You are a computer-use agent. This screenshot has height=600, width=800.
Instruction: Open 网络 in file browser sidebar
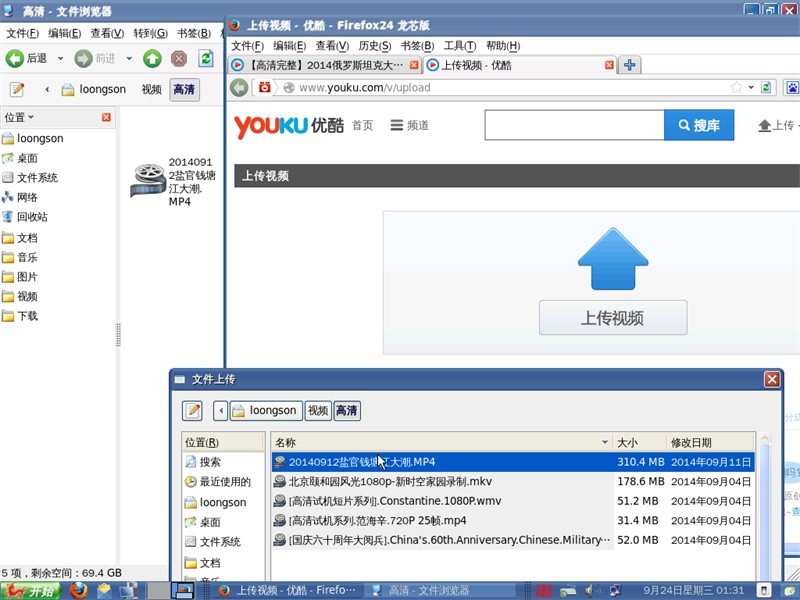(x=19, y=197)
